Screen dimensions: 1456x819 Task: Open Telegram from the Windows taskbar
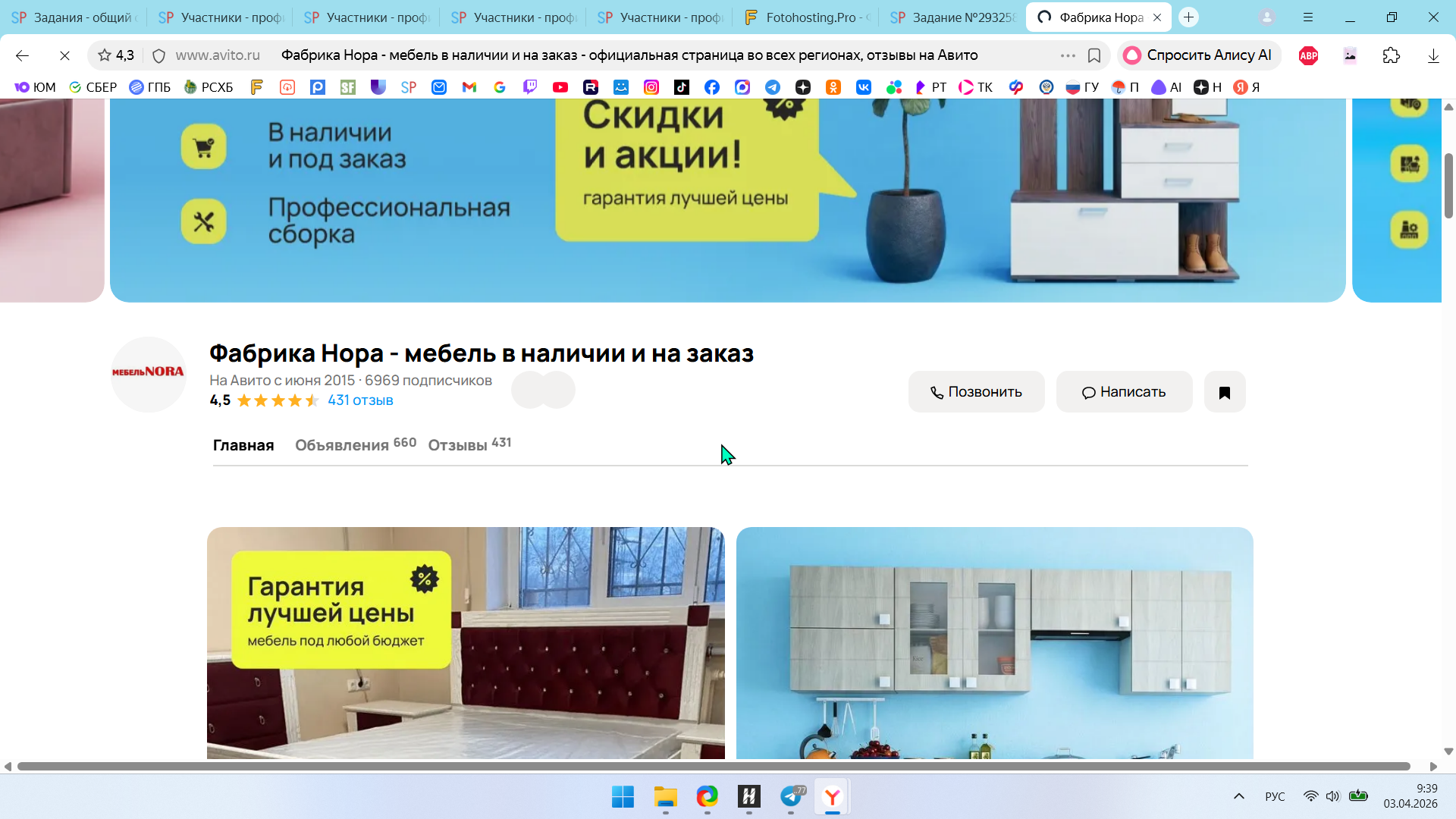[791, 796]
